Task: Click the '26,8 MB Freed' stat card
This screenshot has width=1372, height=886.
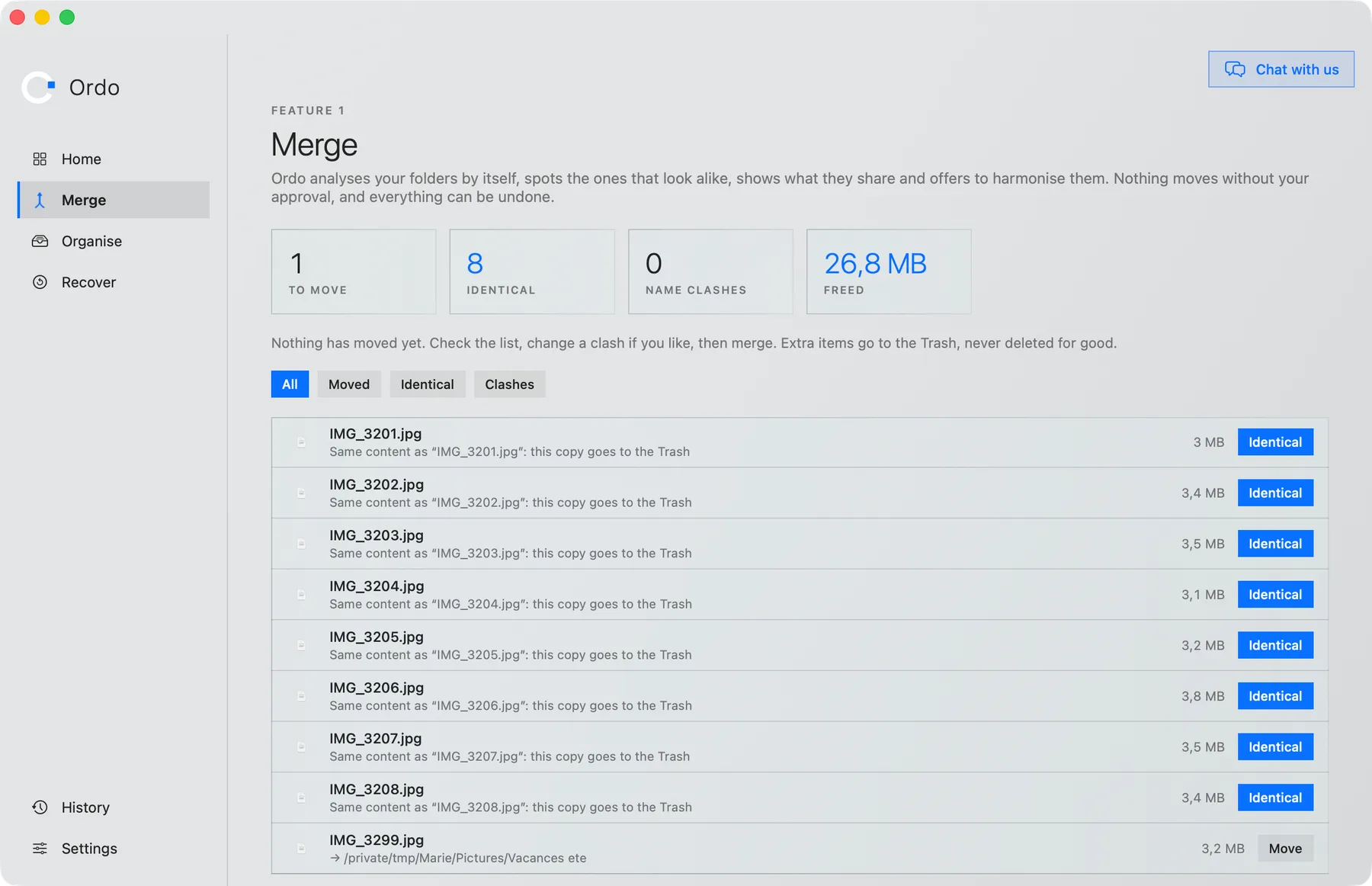Action: pyautogui.click(x=889, y=271)
